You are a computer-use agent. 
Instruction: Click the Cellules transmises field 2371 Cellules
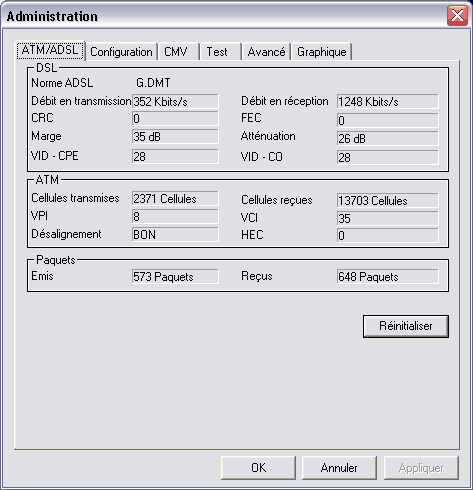(x=175, y=199)
